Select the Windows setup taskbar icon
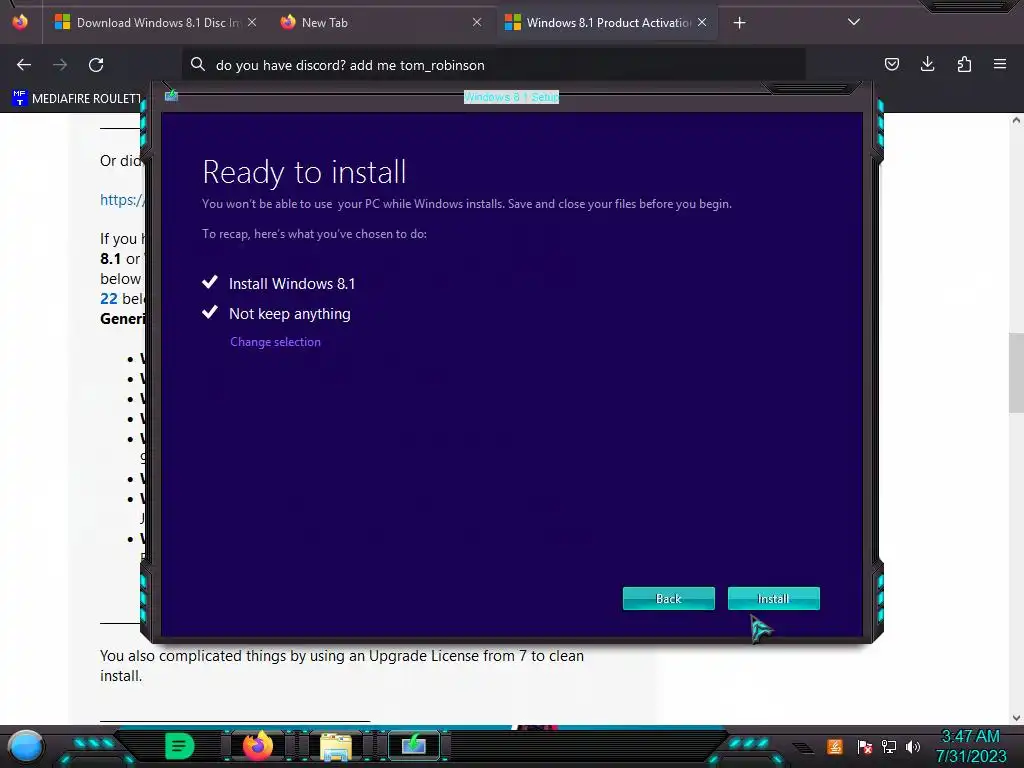This screenshot has width=1024, height=768. coord(414,746)
